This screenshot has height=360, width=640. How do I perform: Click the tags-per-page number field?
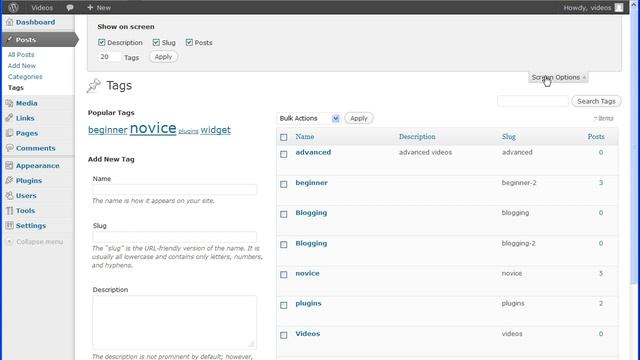[109, 57]
